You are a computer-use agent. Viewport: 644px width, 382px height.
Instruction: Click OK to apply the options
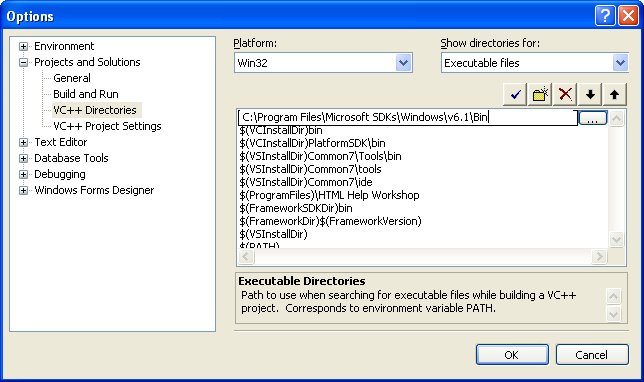[512, 354]
